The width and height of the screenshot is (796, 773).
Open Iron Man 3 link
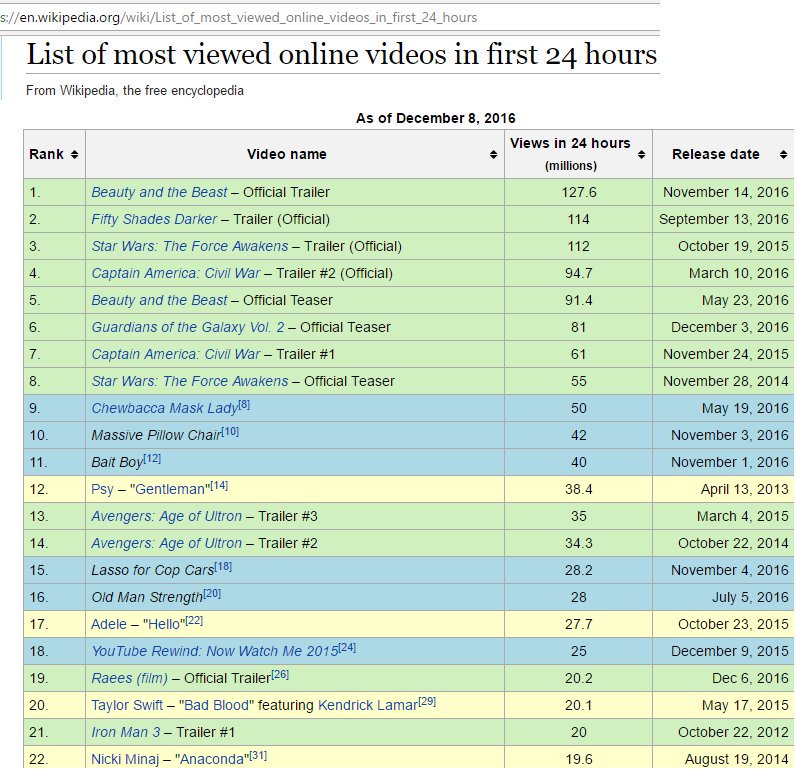point(126,732)
